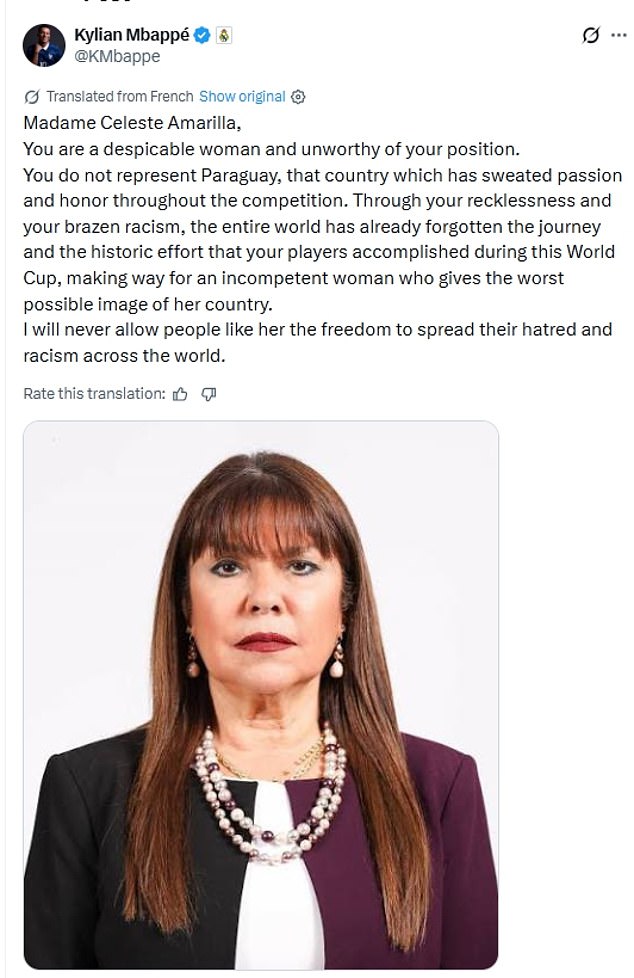This screenshot has height=978, width=634.
Task: Rate translation with thumbs down
Action: tap(208, 394)
